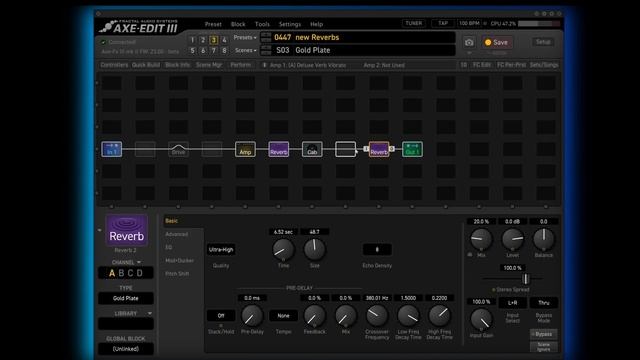
Task: Select the highlighted Reverb 2 block
Action: (x=379, y=149)
